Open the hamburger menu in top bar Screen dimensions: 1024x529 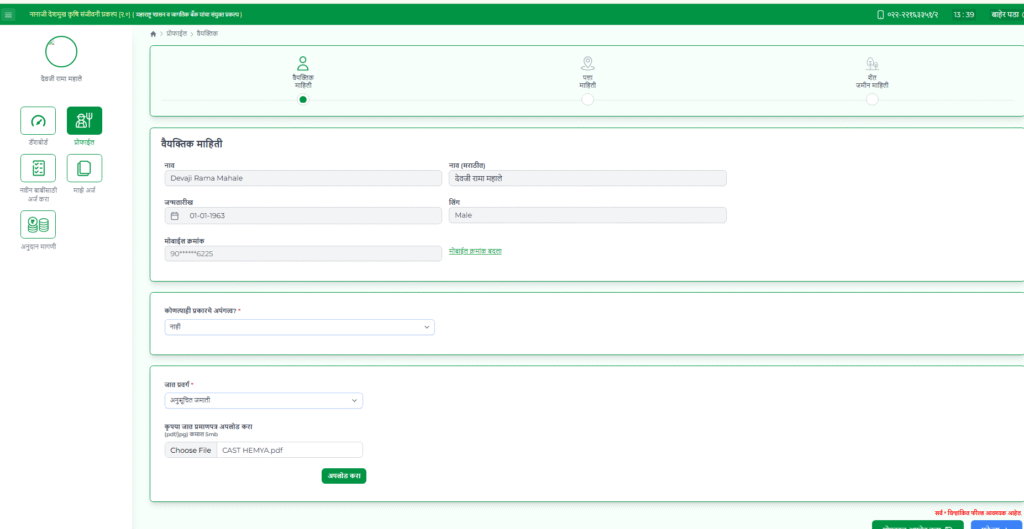click(x=9, y=15)
